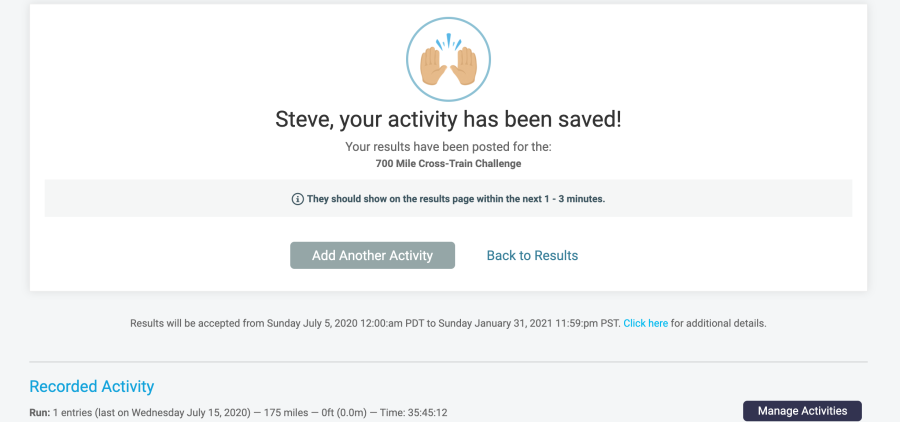Click the 700 Mile Cross-Train Challenge title

(448, 164)
